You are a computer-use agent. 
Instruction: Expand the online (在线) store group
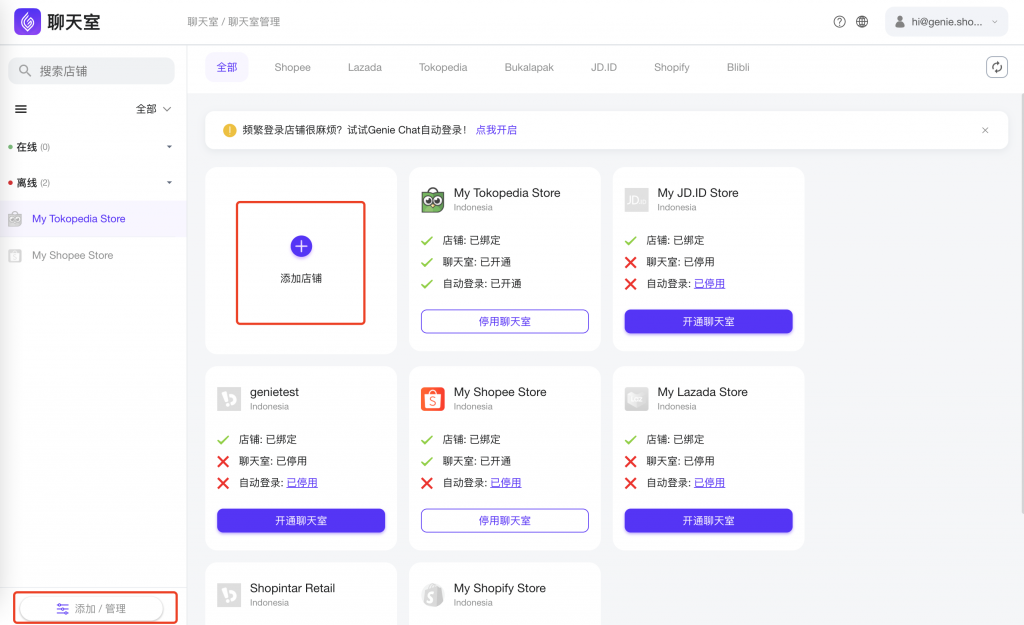(x=170, y=147)
